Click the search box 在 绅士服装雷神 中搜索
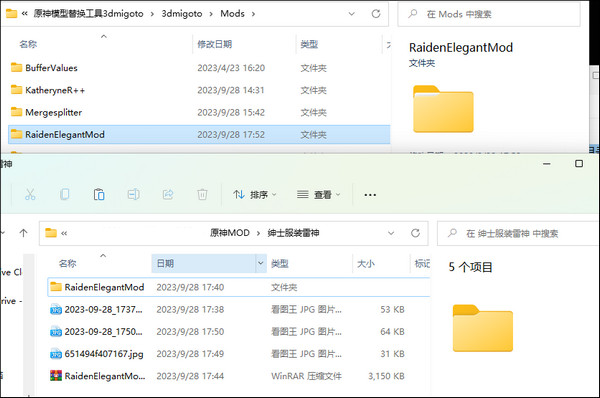The height and width of the screenshot is (398, 600). point(518,233)
